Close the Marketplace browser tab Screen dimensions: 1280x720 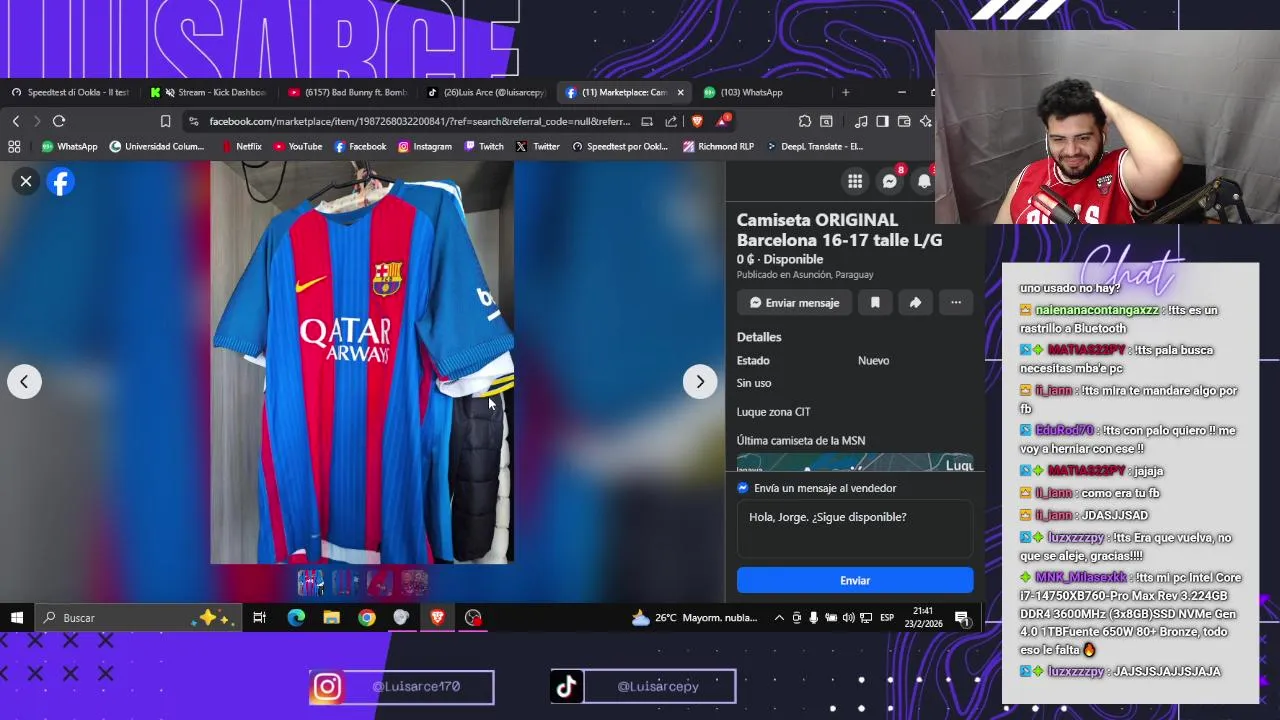(x=680, y=92)
